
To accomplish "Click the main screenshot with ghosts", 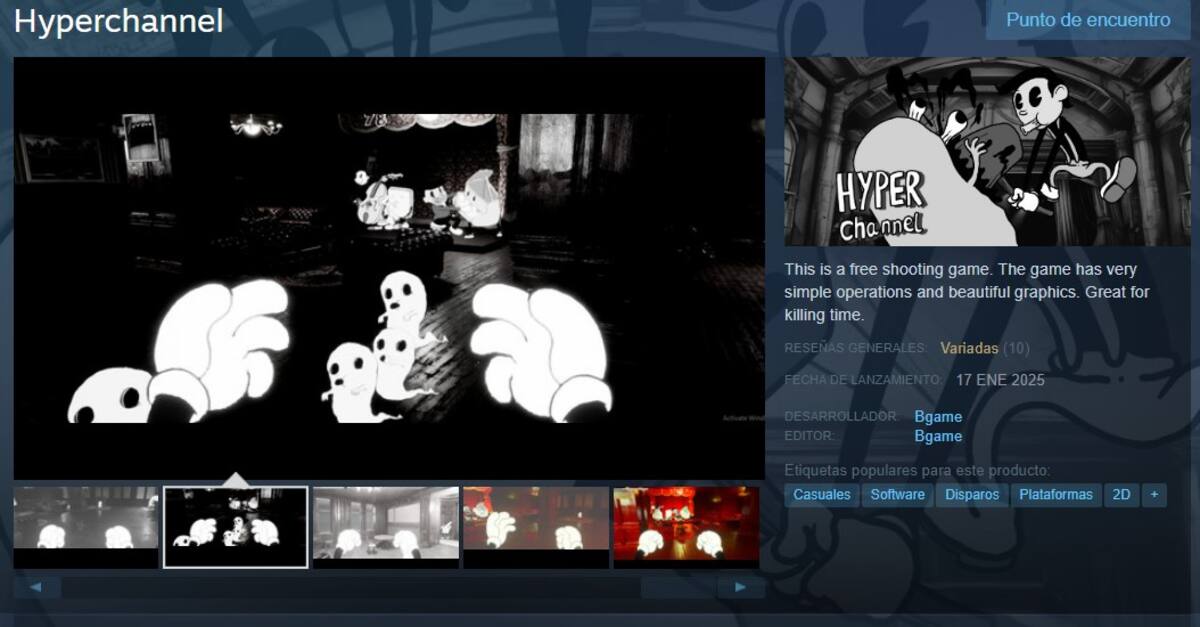I will pos(389,268).
